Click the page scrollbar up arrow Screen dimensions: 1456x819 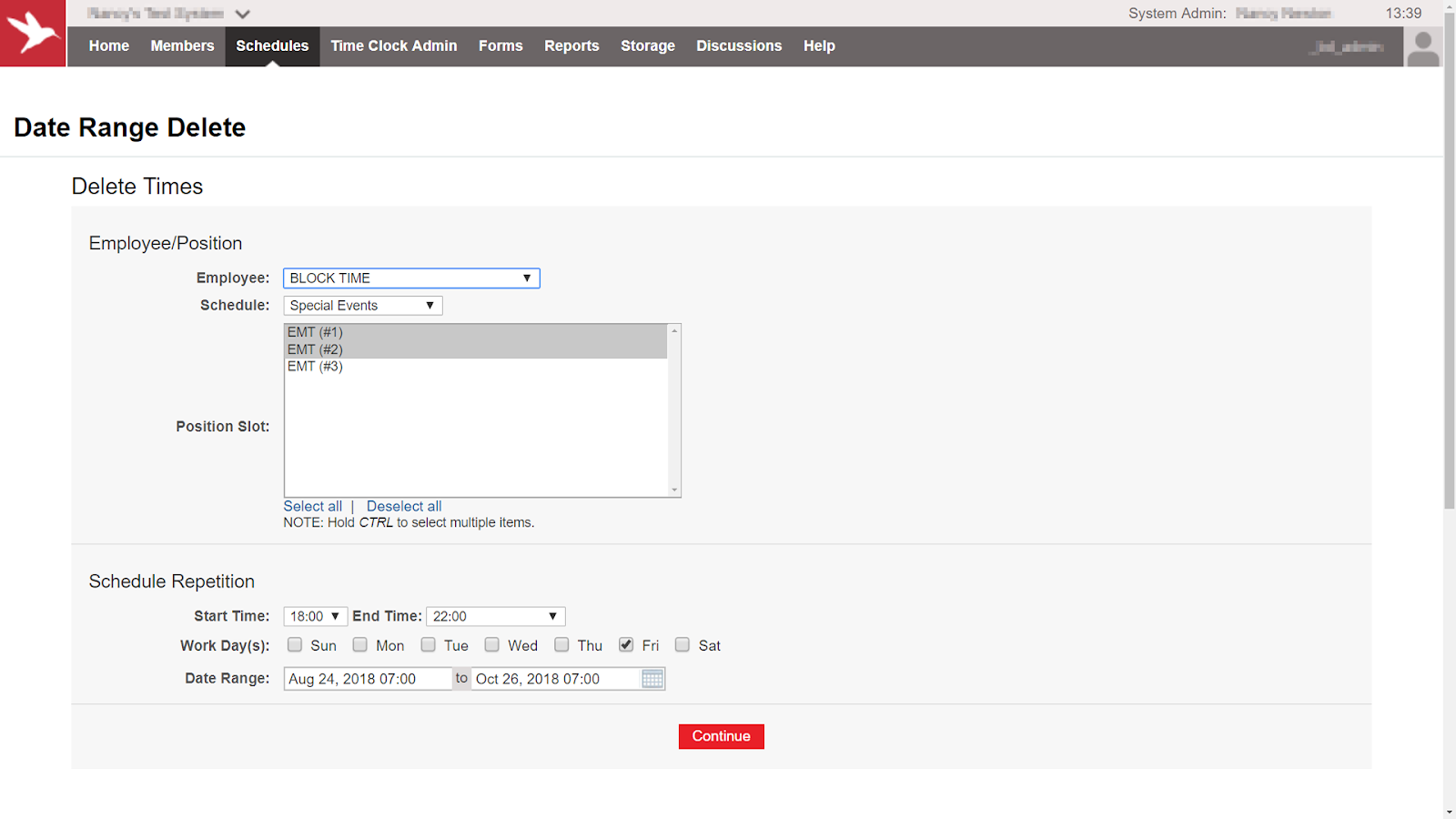click(1450, 6)
